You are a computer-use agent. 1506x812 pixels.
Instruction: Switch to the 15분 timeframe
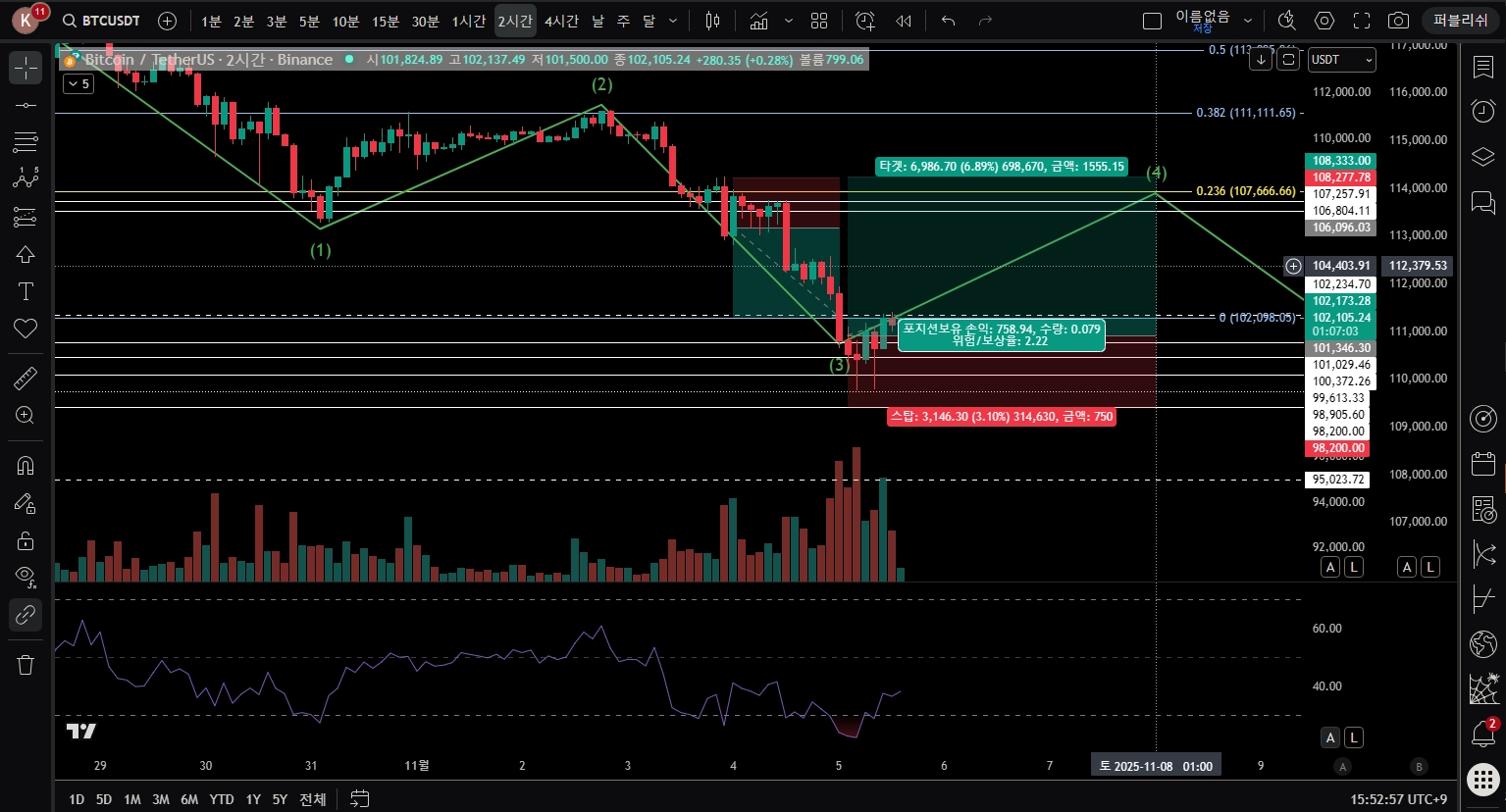pyautogui.click(x=386, y=21)
